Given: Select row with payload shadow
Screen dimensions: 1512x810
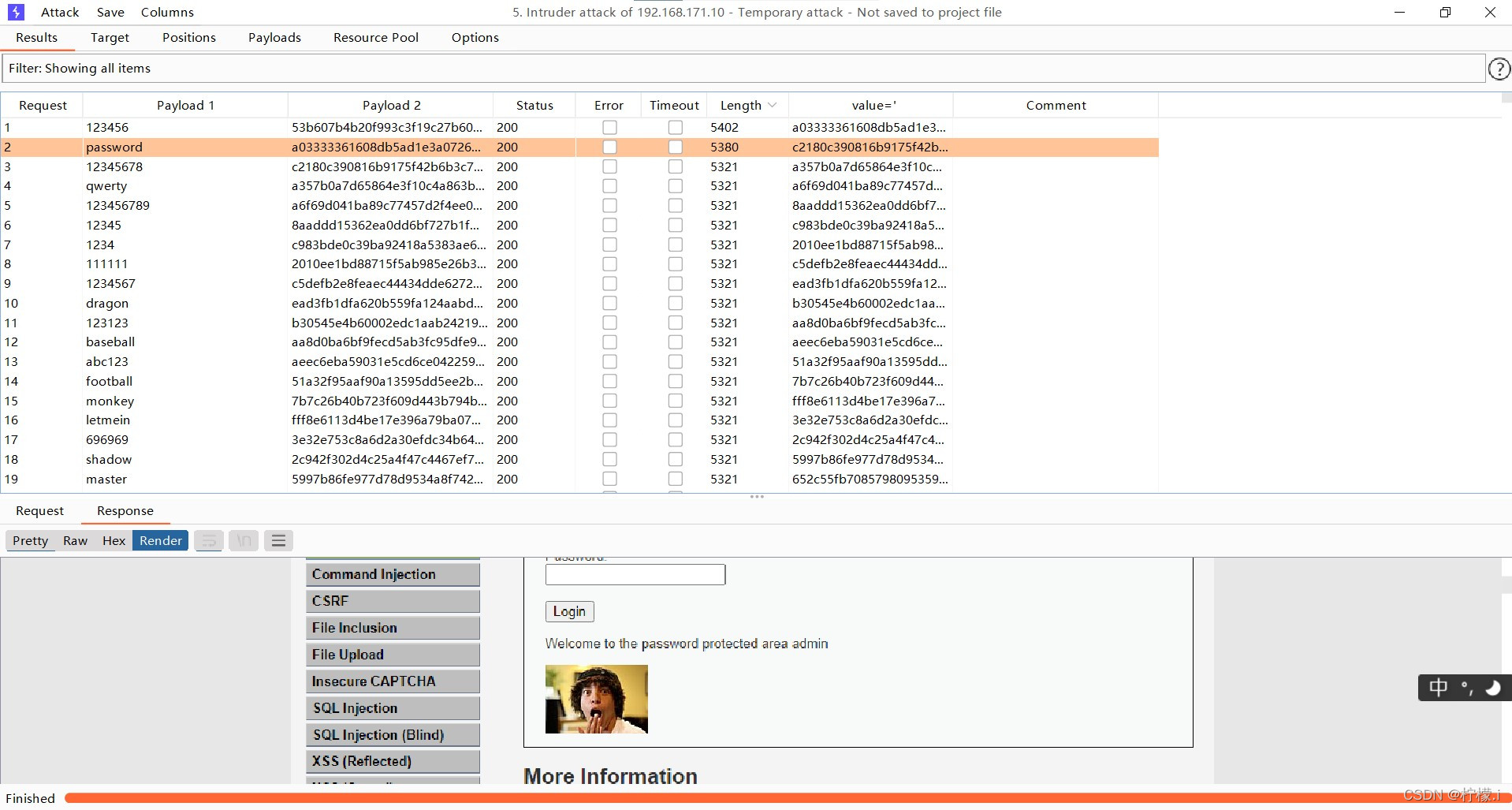Looking at the screenshot, I should click(x=579, y=459).
